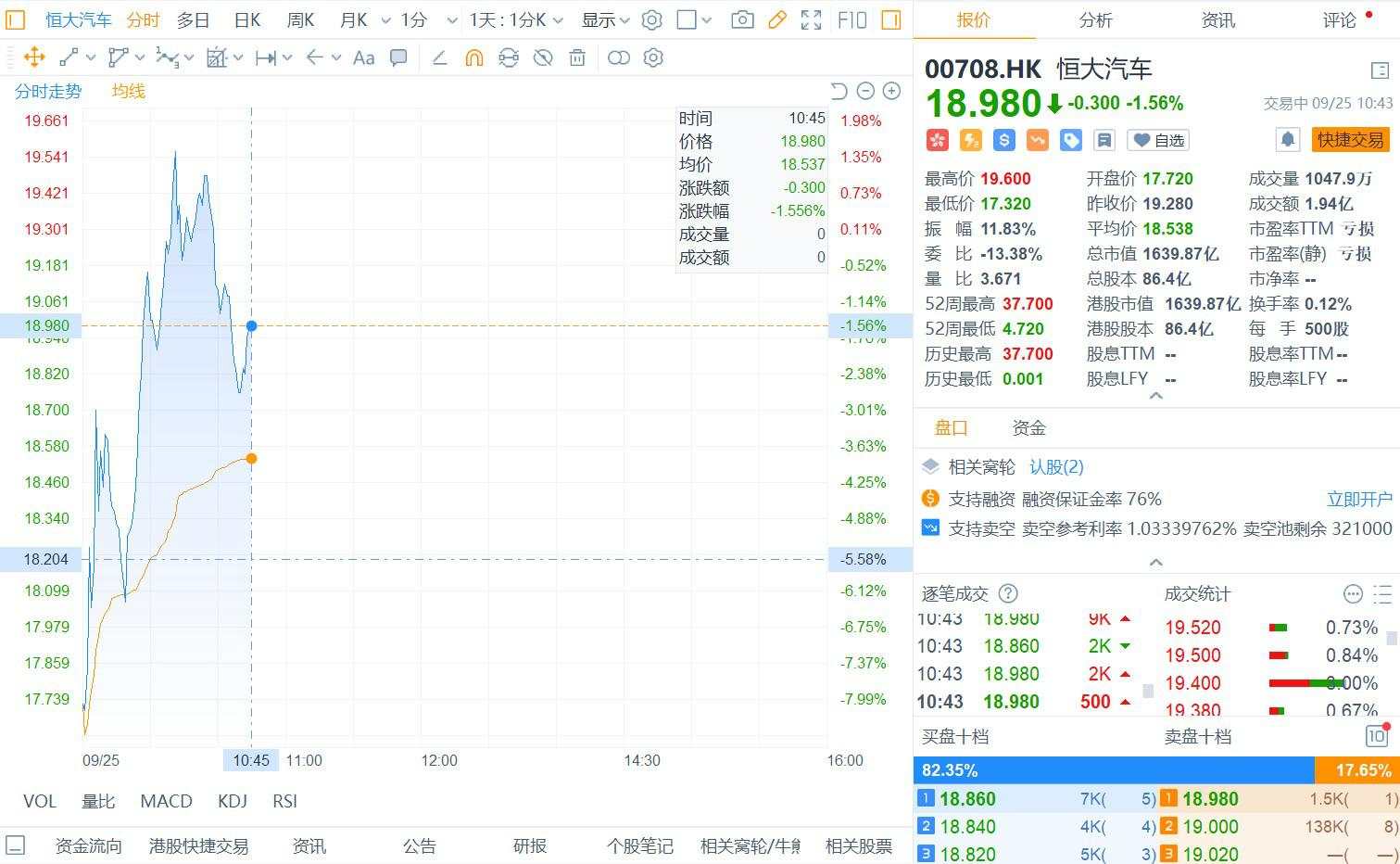
Task: Toggle 自选 watchlist heart button
Action: 1158,140
